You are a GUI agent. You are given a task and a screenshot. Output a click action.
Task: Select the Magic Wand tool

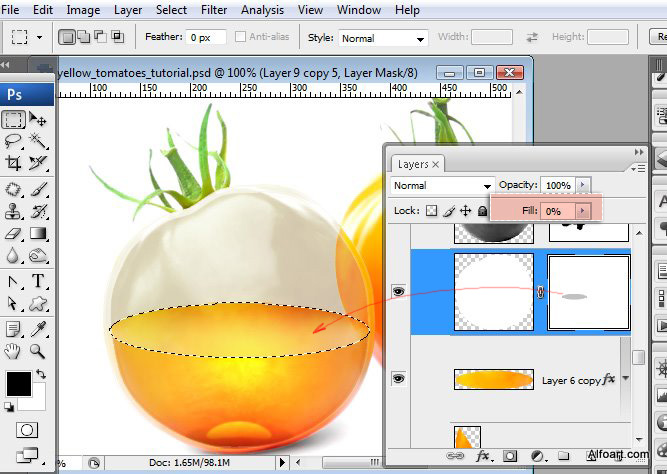click(39, 142)
